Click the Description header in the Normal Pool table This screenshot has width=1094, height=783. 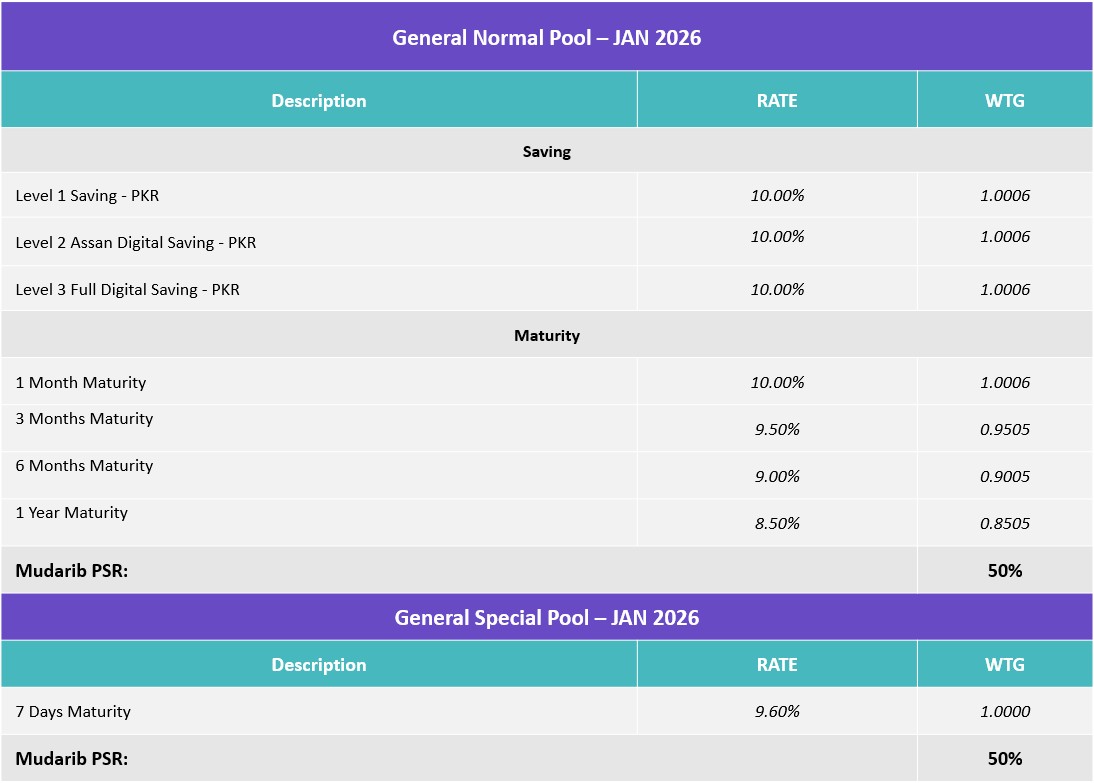pyautogui.click(x=318, y=101)
